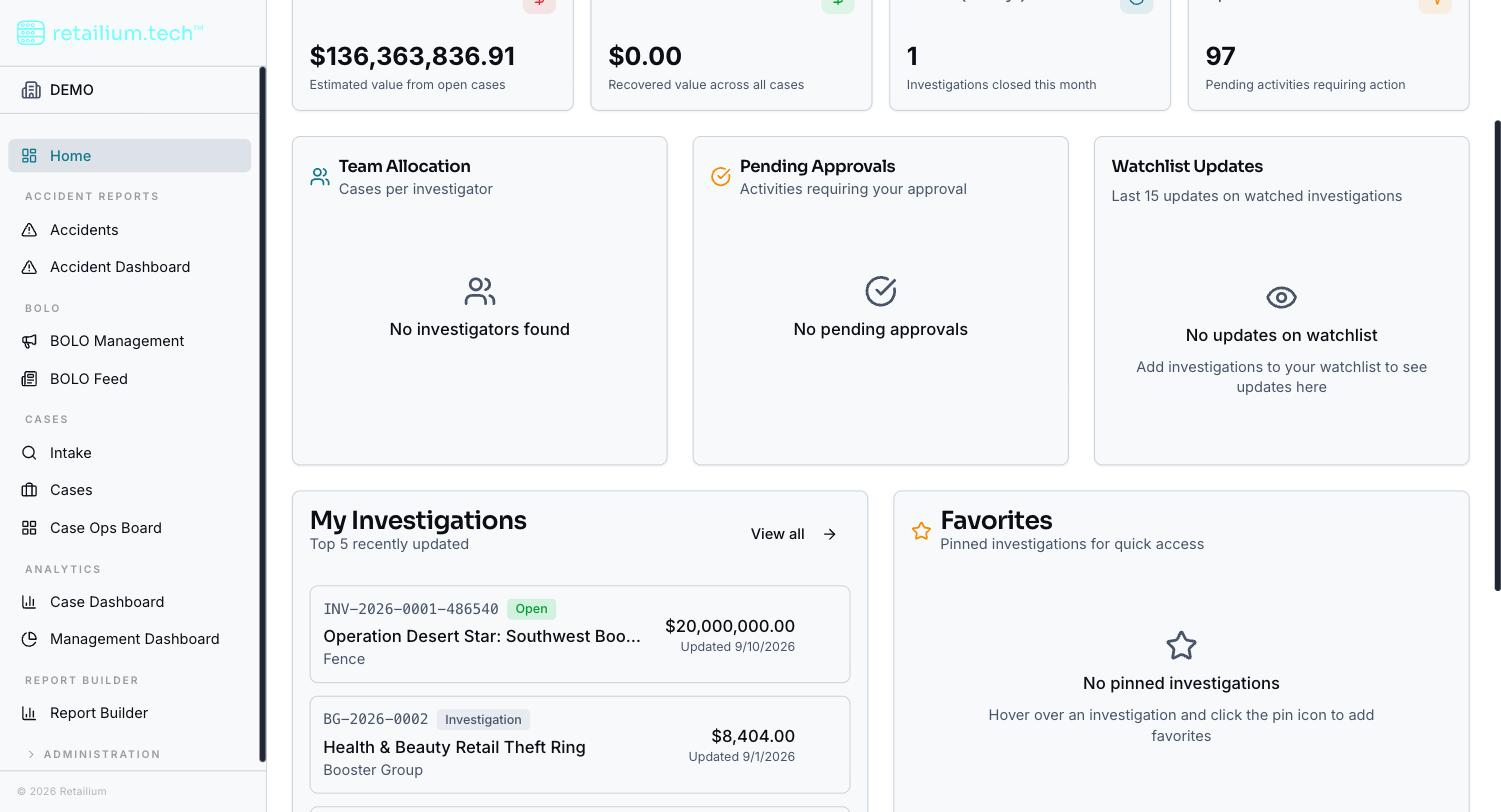The image size is (1501, 812).
Task: Open Accident Dashboard
Action: 130,267
